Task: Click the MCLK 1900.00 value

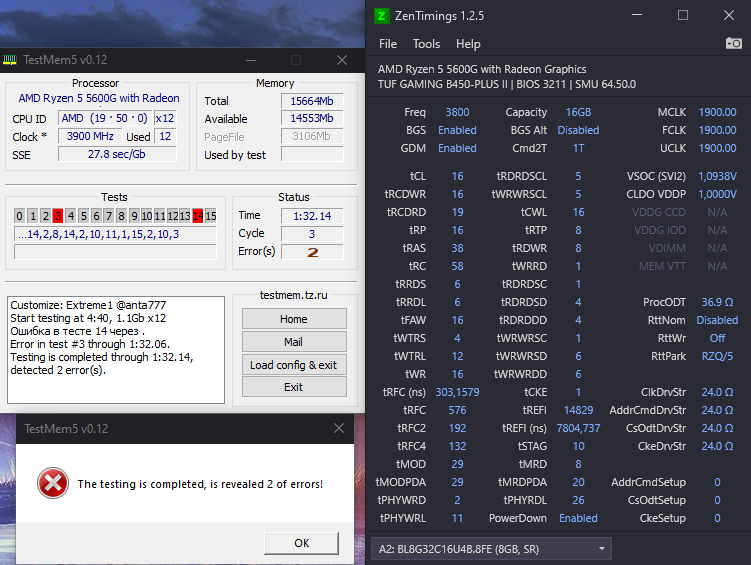Action: pos(717,112)
